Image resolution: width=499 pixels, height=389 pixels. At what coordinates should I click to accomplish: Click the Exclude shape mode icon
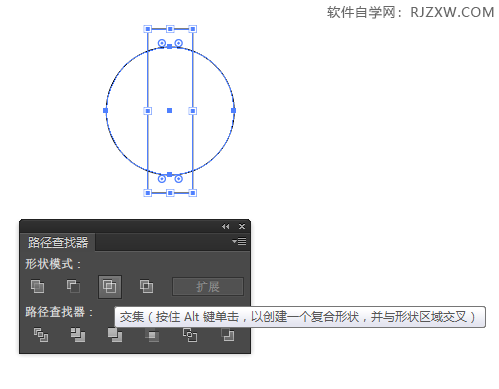tap(146, 286)
